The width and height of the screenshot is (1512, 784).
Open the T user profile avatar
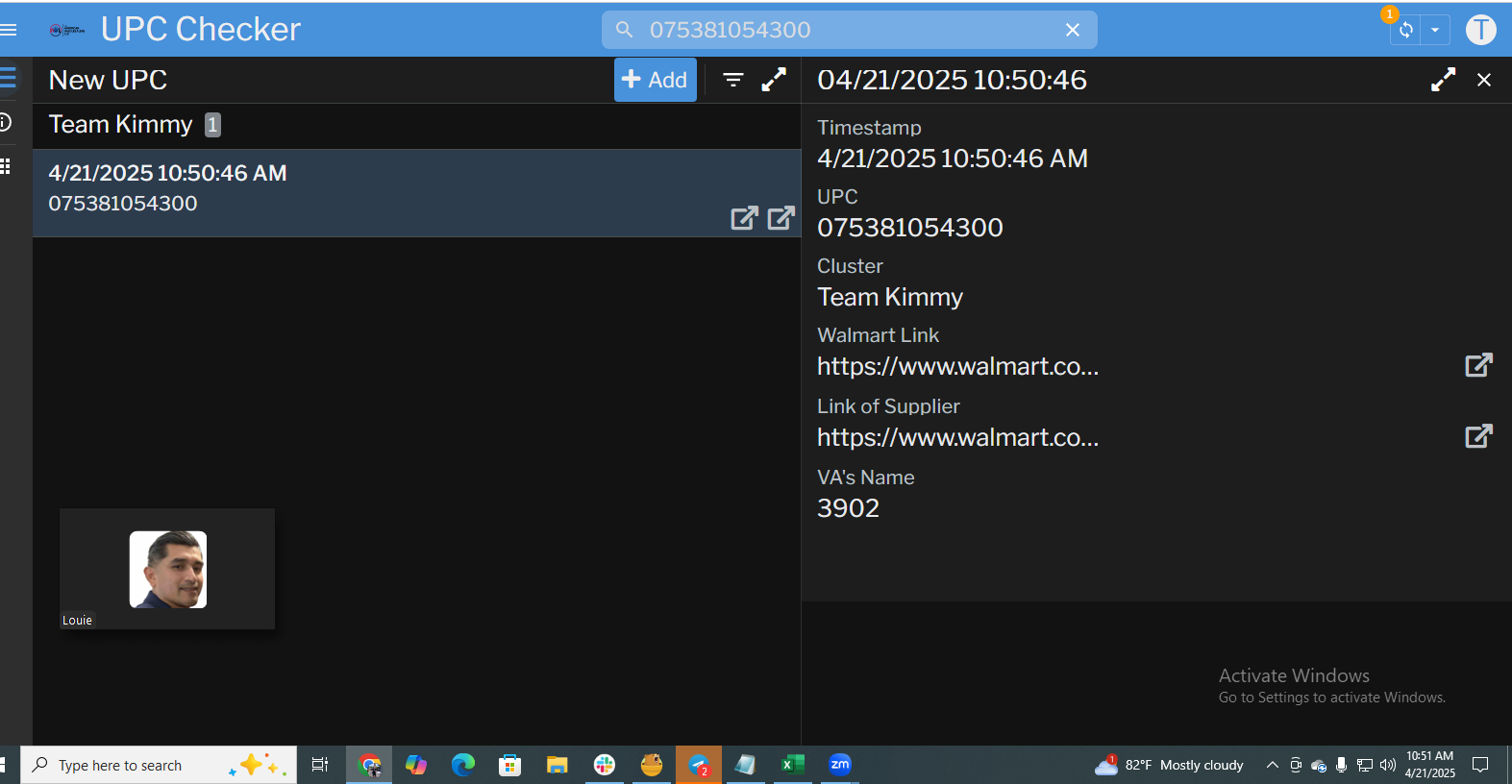(1480, 30)
